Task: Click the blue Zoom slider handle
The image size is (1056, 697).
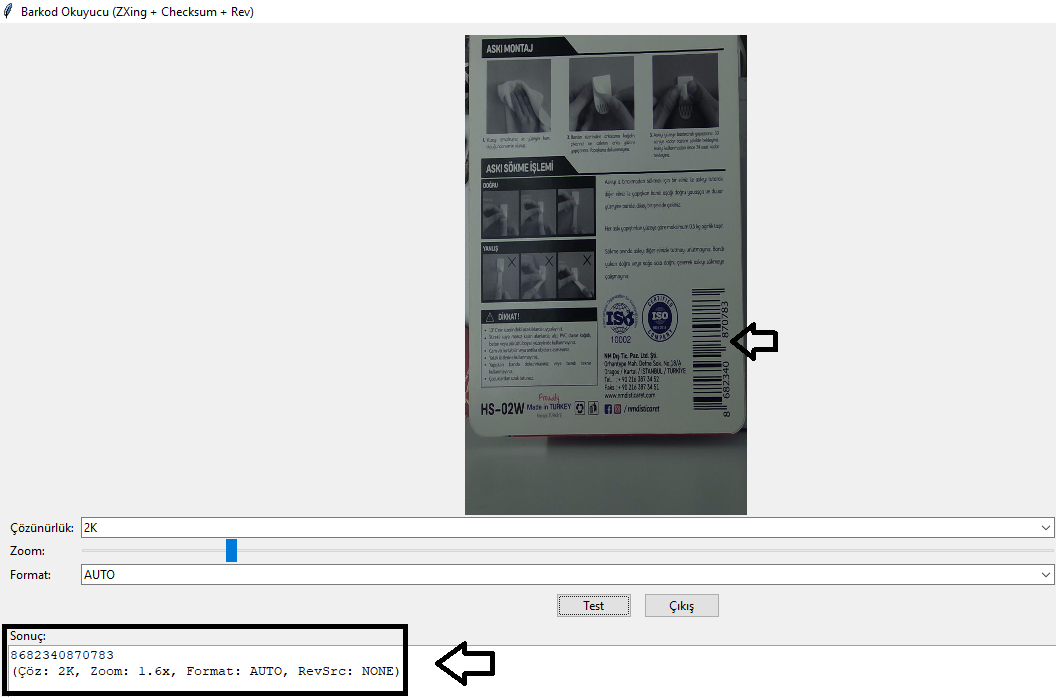Action: point(231,550)
